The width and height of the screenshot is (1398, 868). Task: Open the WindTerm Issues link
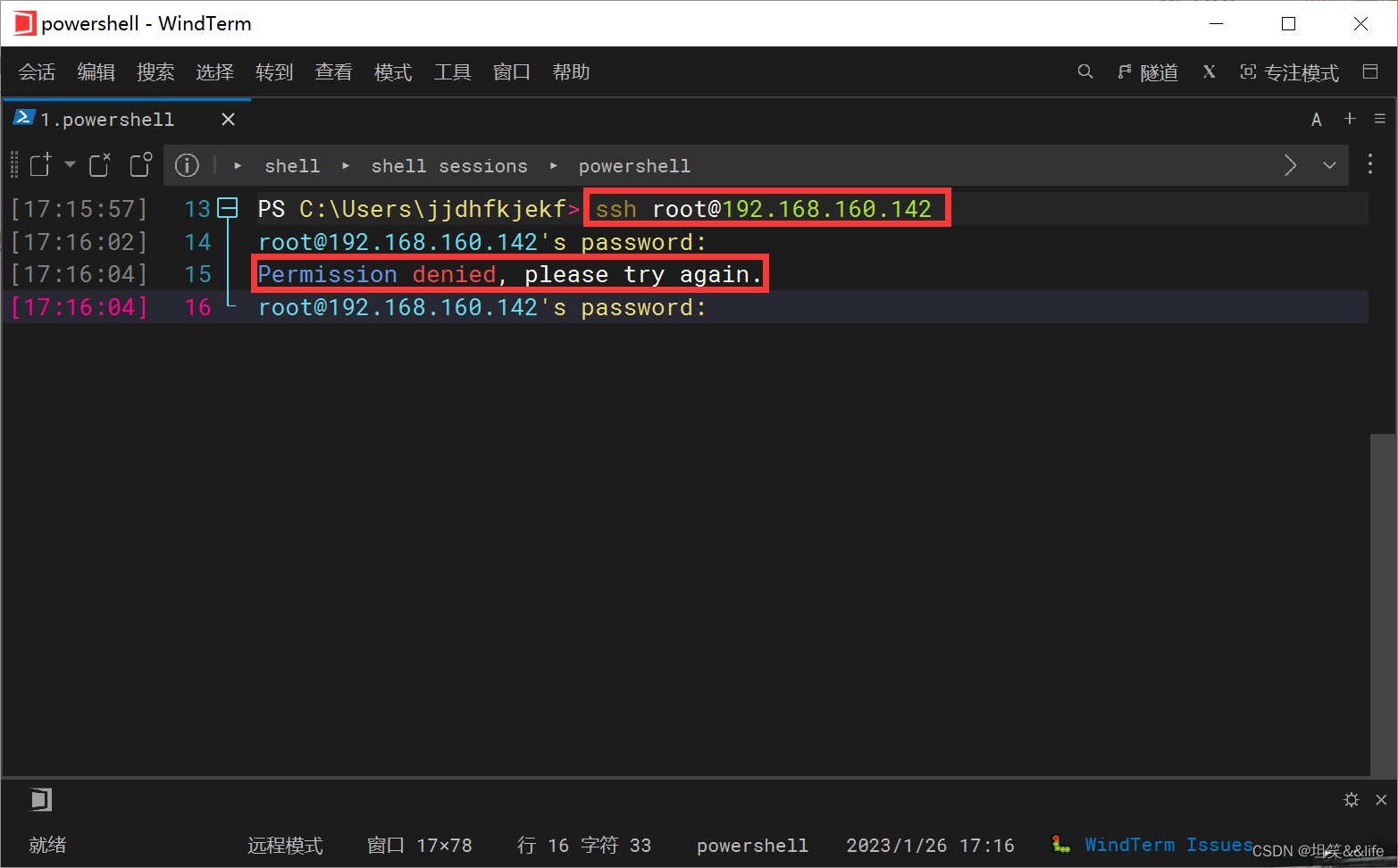(x=1168, y=845)
